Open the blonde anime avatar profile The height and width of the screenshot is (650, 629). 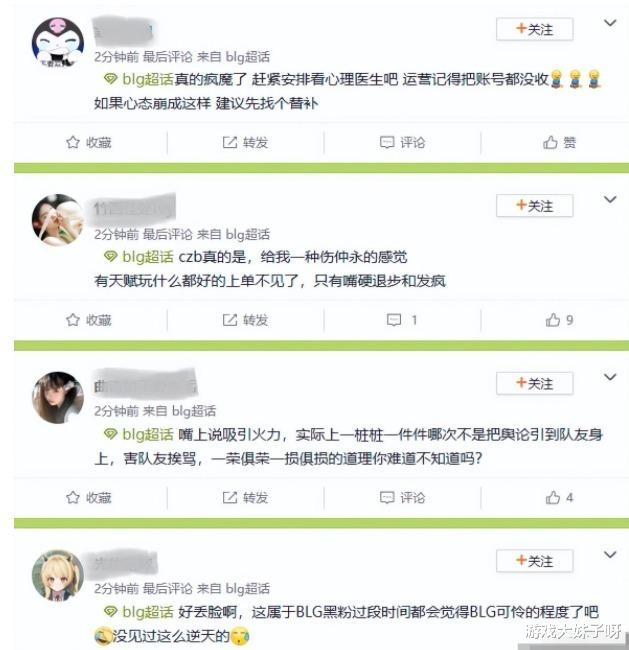[x=58, y=575]
